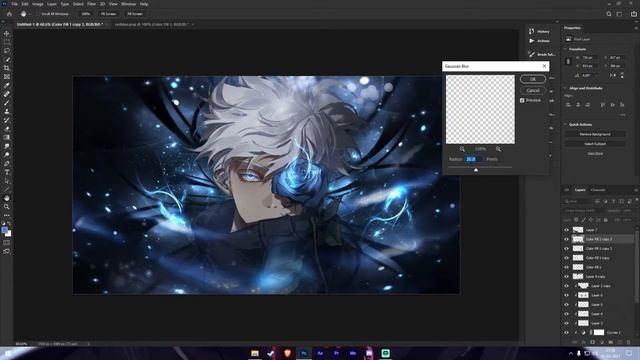The height and width of the screenshot is (360, 640).
Task: Hide the Color Fill 1 copy layer
Action: pos(566,258)
